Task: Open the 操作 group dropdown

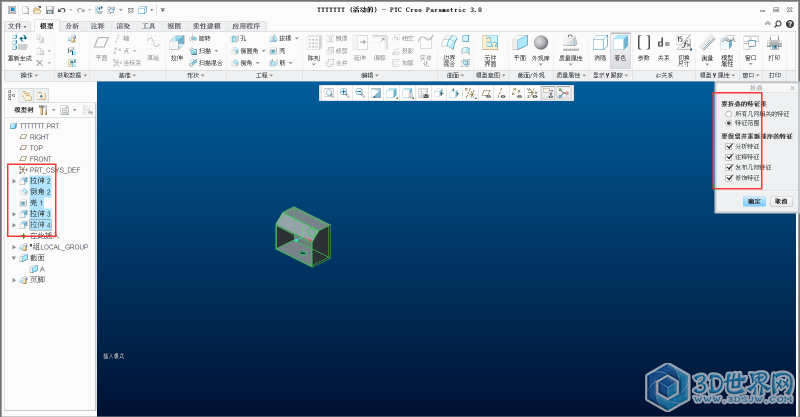Action: click(29, 75)
